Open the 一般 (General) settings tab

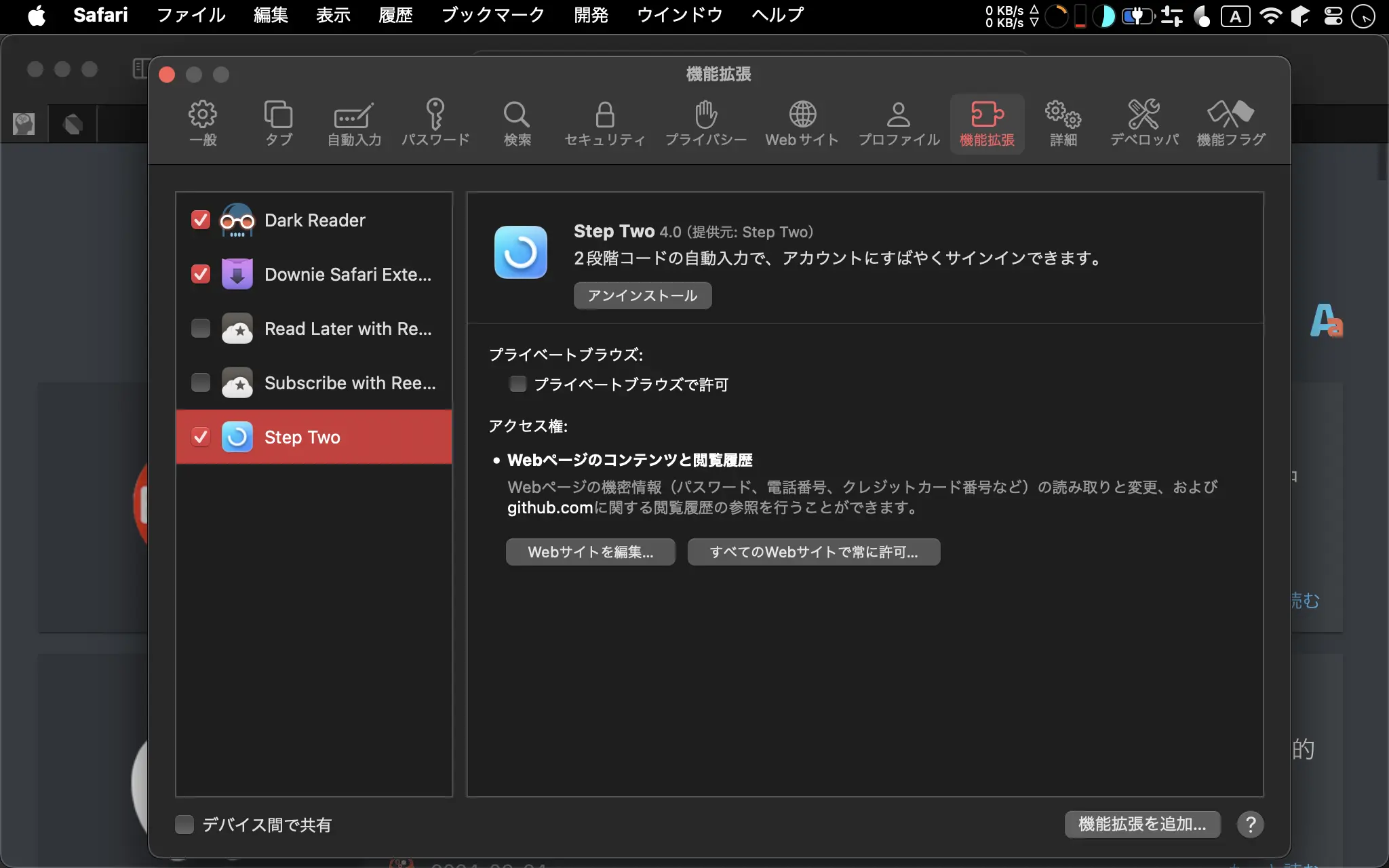[x=202, y=123]
